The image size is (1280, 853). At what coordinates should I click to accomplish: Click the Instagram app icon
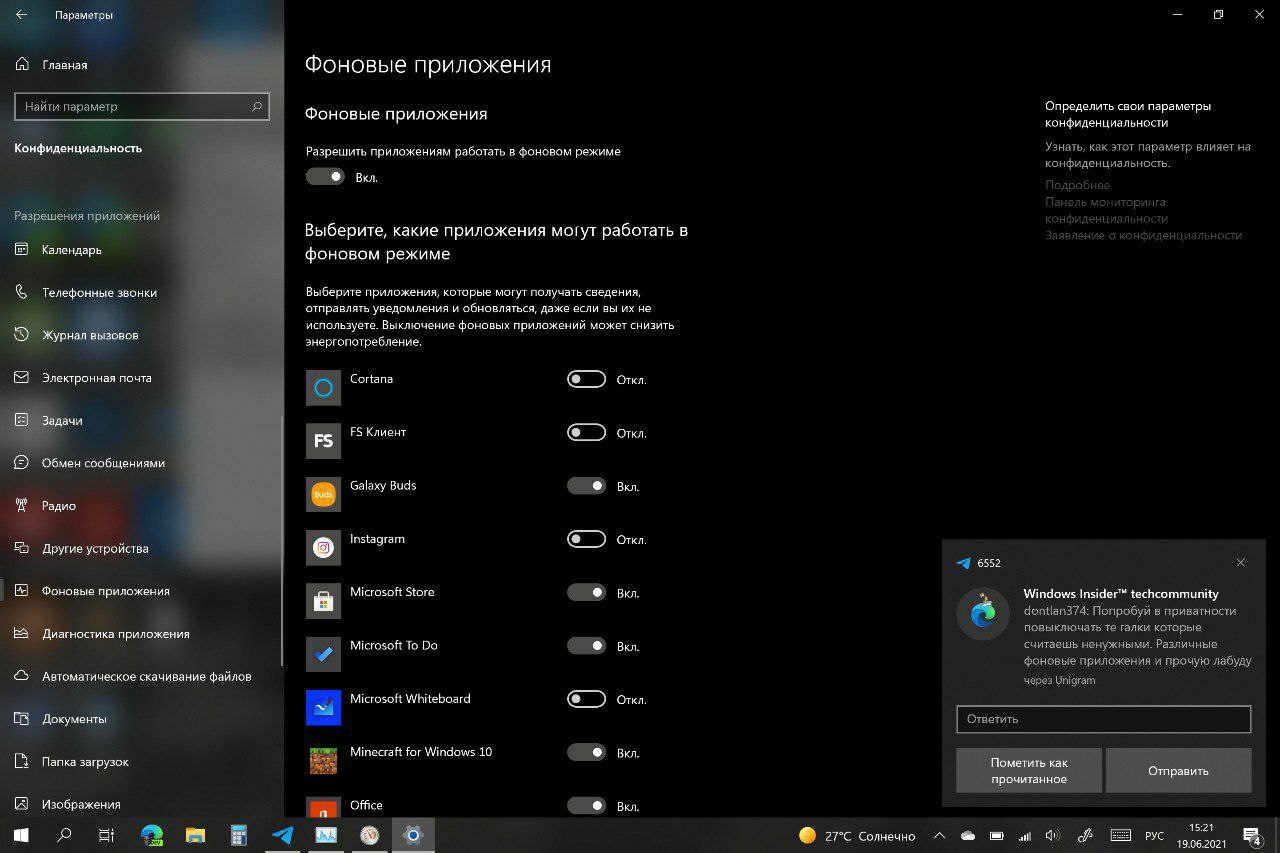coord(323,547)
